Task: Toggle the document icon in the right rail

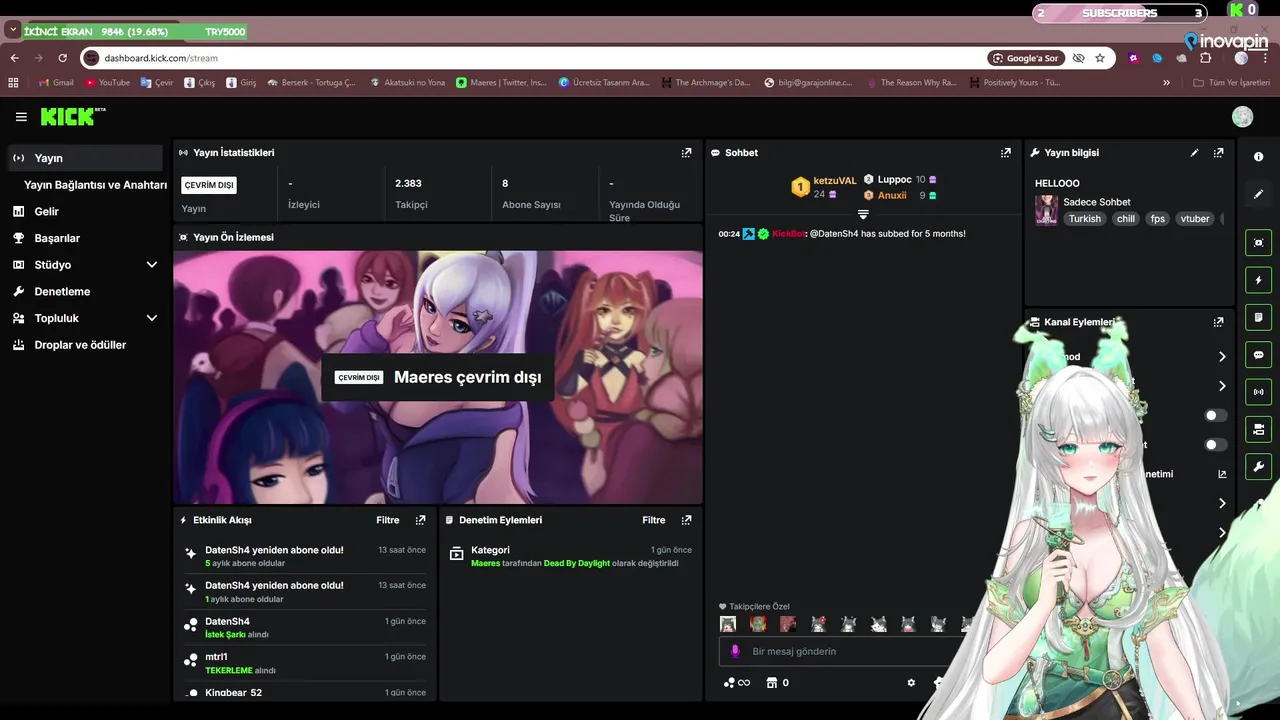Action: tap(1258, 317)
